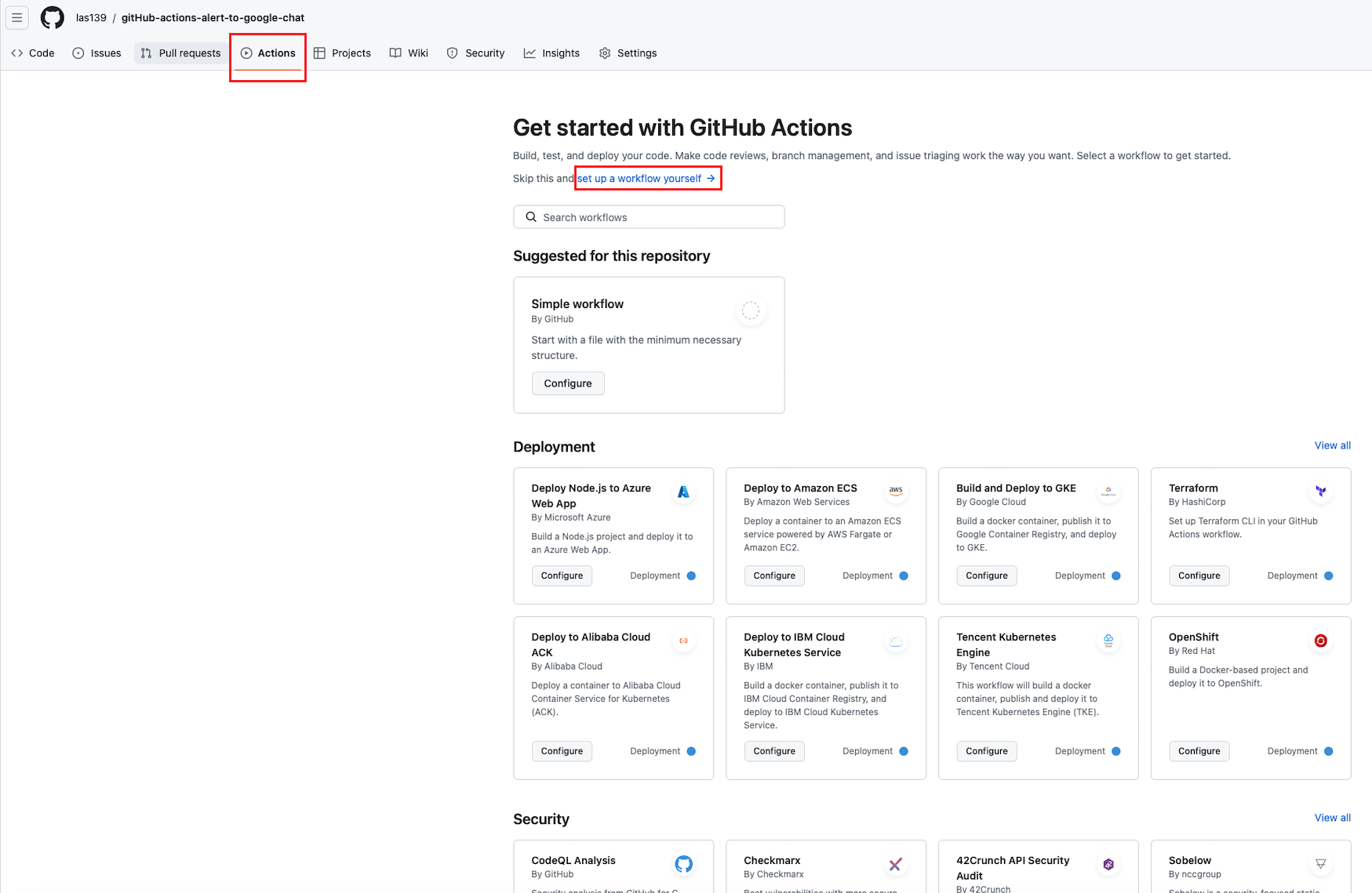1372x893 pixels.
Task: View all Security workflows
Action: coord(1332,818)
